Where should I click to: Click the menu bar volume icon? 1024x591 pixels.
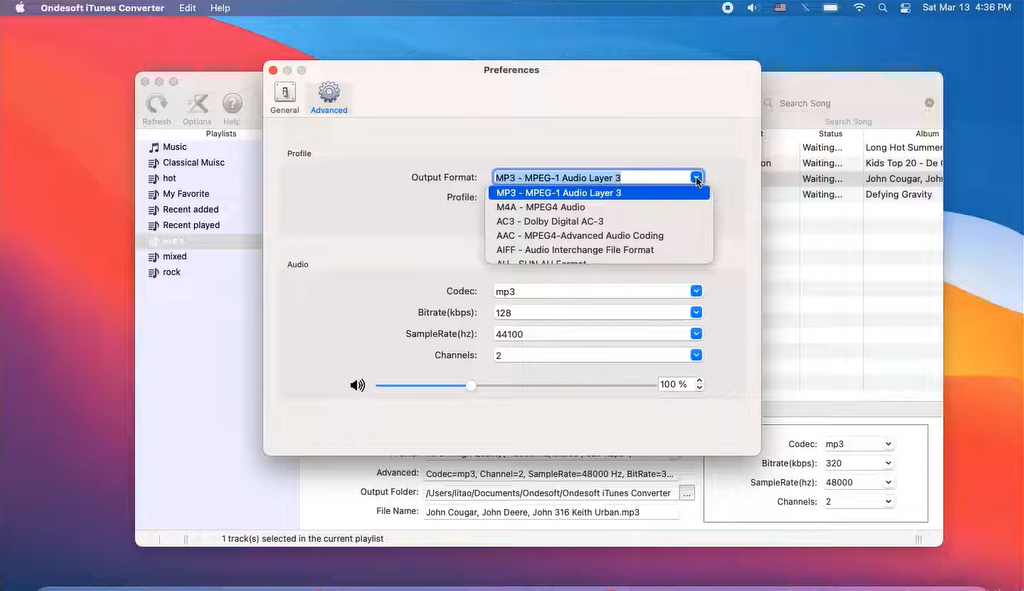coord(753,8)
